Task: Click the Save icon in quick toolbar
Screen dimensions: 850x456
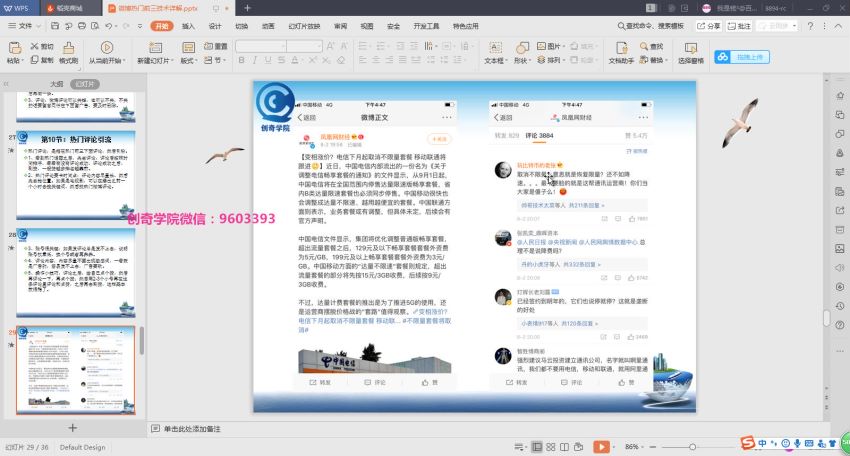Action: tap(55, 26)
